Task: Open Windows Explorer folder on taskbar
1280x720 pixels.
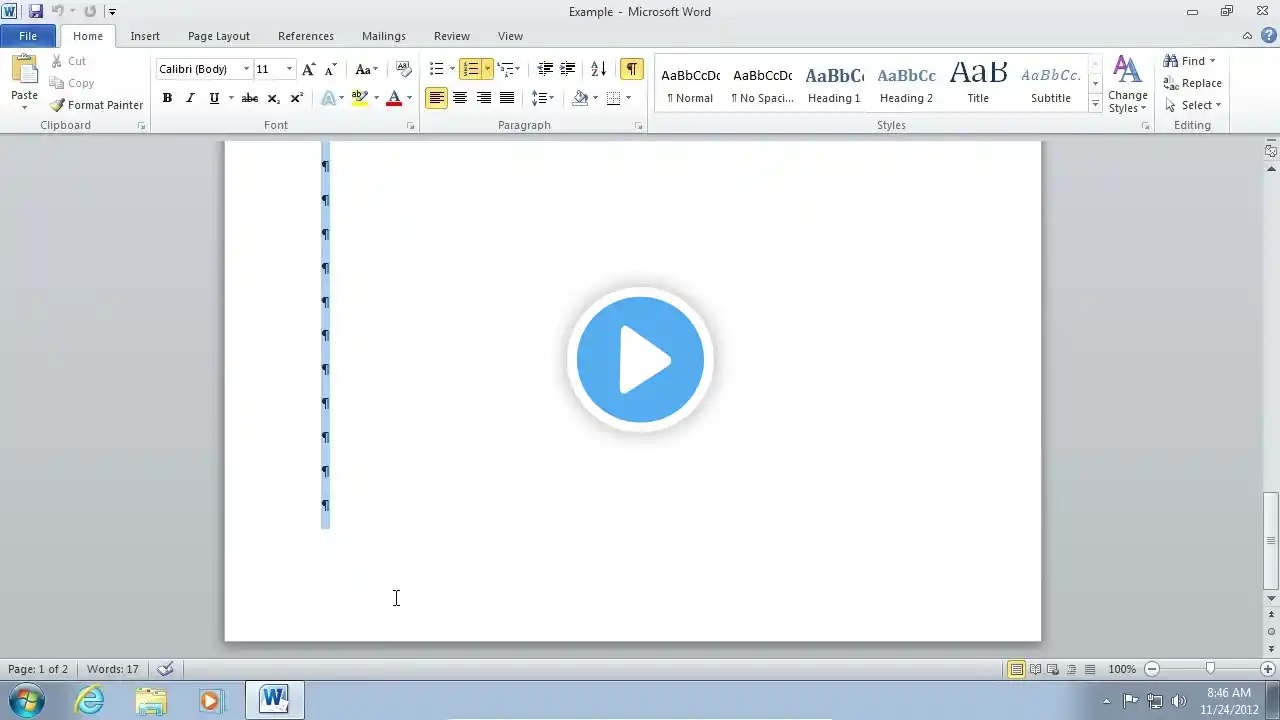Action: point(151,700)
